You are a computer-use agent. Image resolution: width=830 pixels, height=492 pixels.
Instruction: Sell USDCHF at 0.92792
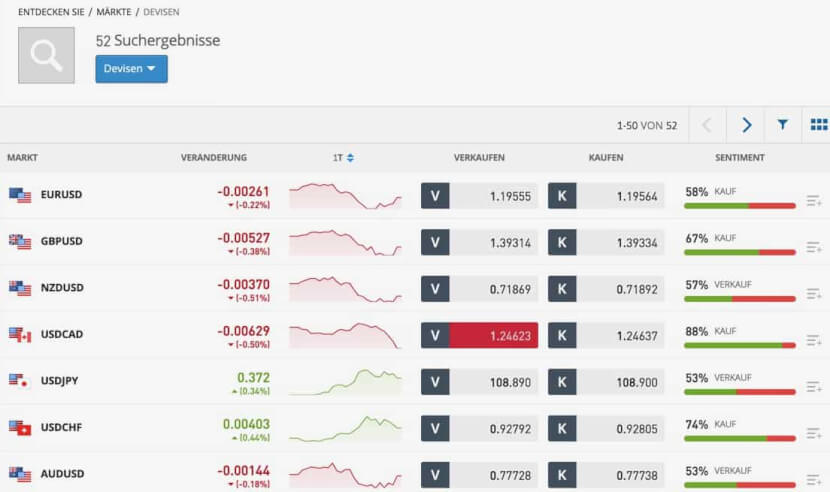pyautogui.click(x=480, y=428)
